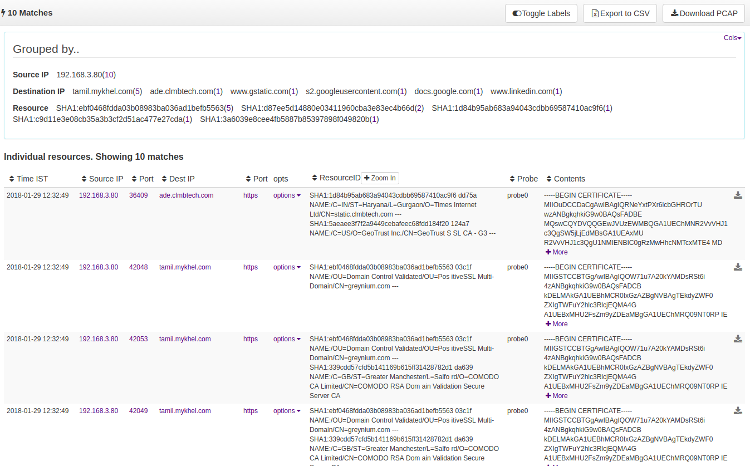Viewport: 750px width, 466px height.
Task: Open options dropdown for port 42043 row
Action: (x=287, y=268)
